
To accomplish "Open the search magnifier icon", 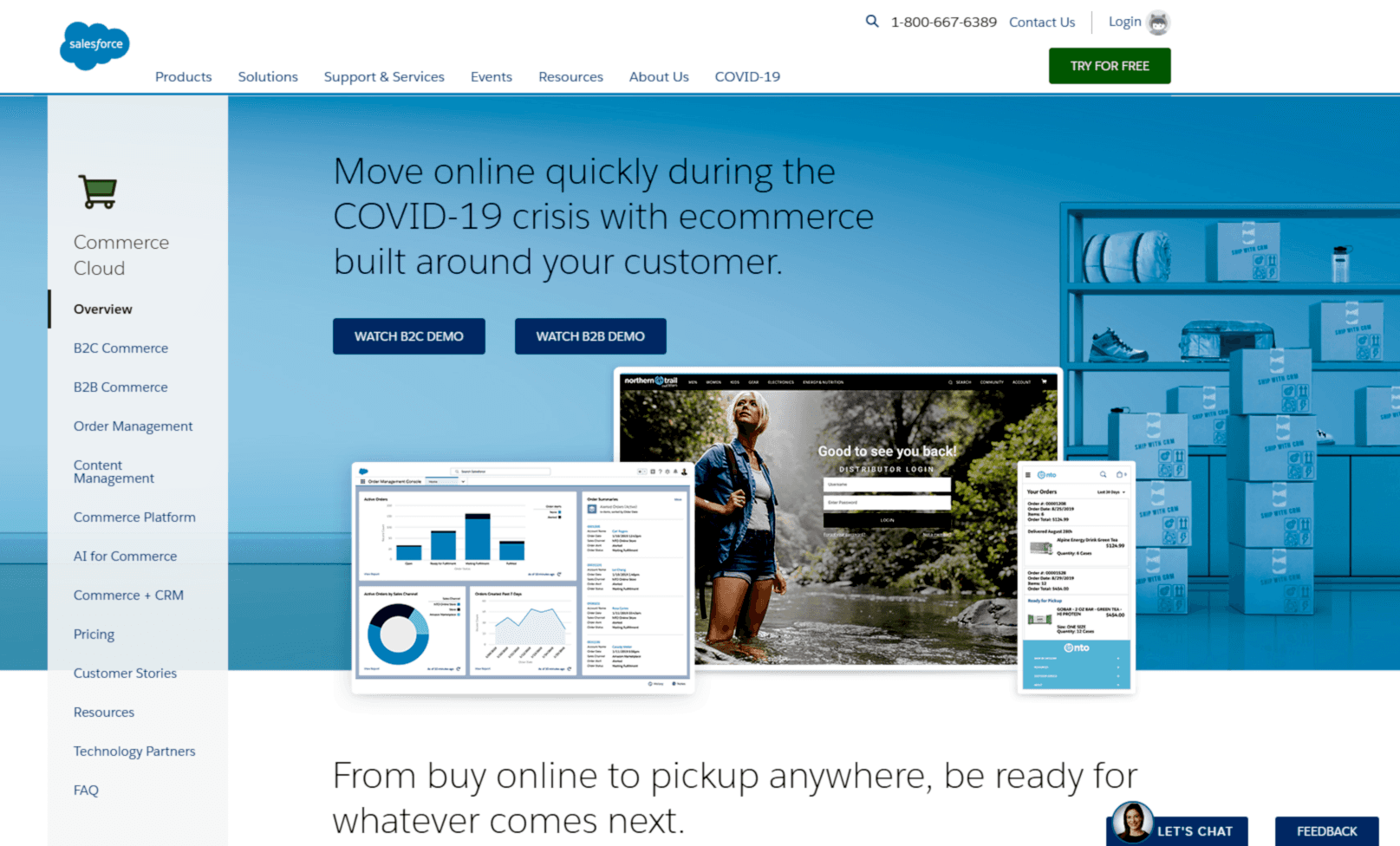I will coord(872,21).
